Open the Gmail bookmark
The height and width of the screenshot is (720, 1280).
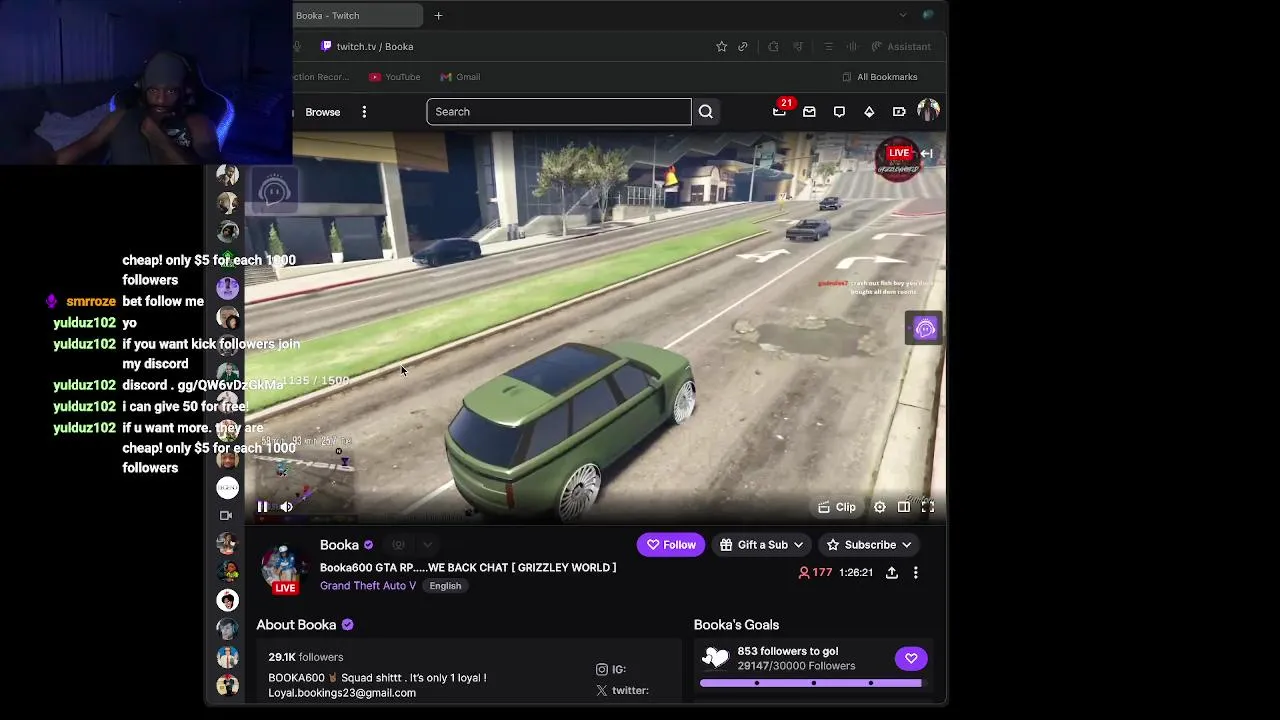click(x=460, y=77)
